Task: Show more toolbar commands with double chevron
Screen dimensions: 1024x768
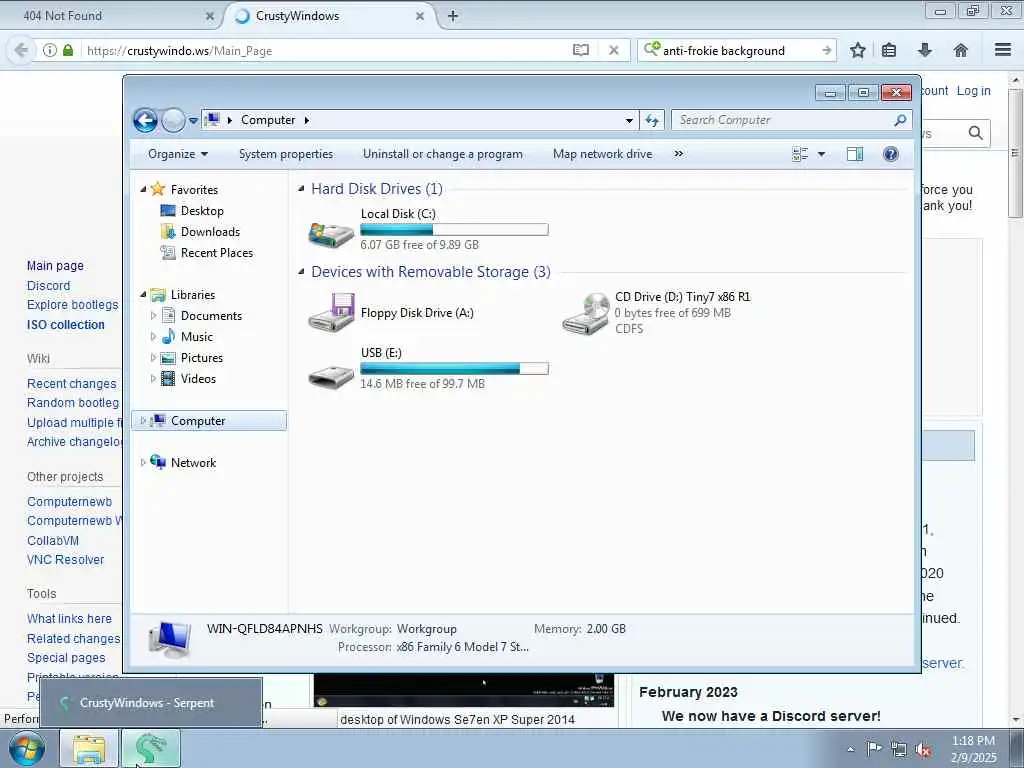Action: [679, 154]
